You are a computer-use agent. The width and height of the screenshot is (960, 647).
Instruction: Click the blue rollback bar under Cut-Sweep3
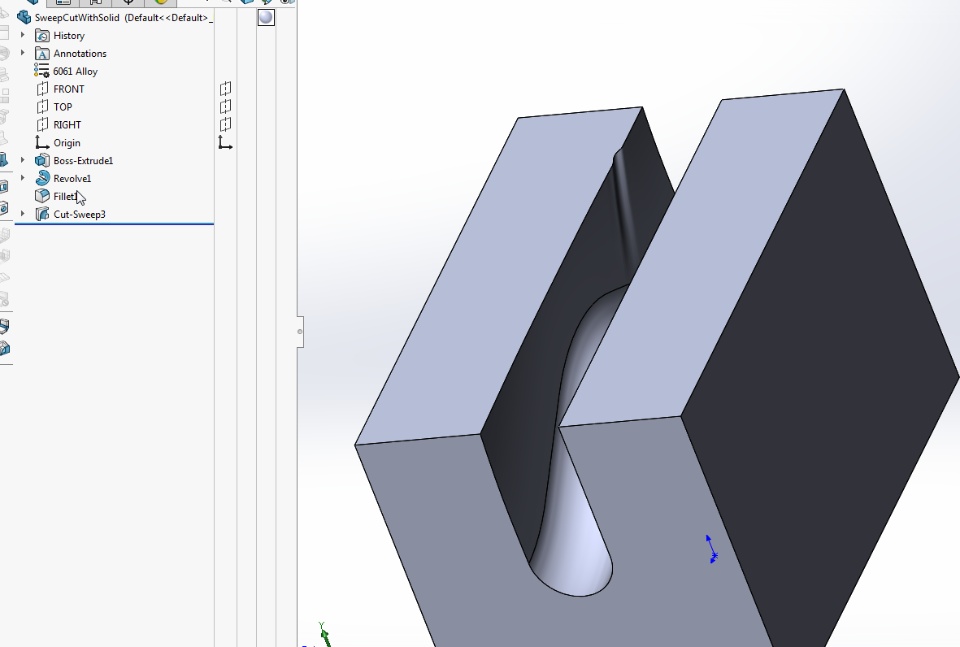pos(114,224)
